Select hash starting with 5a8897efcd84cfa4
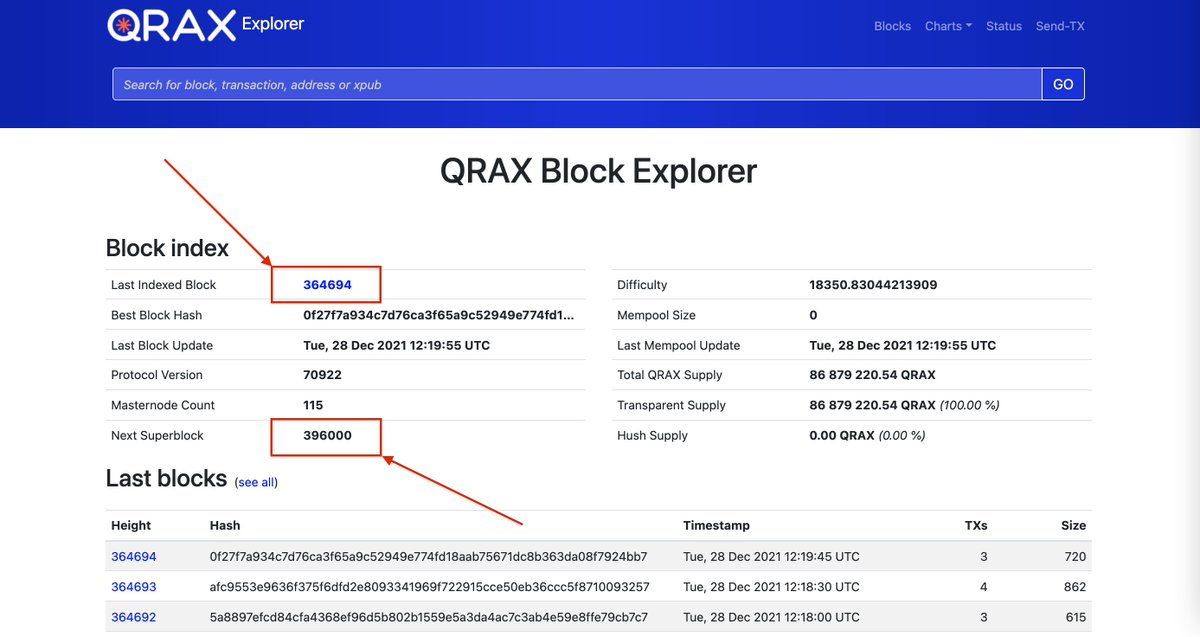 (429, 617)
